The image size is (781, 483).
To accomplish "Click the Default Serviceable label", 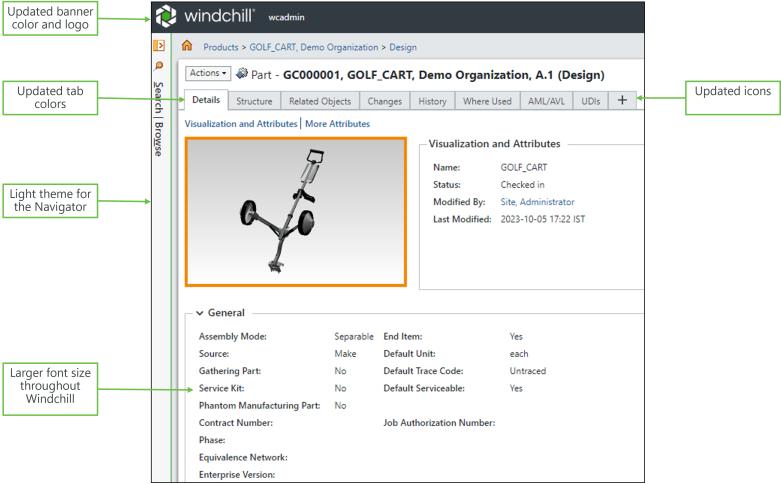I will point(424,388).
